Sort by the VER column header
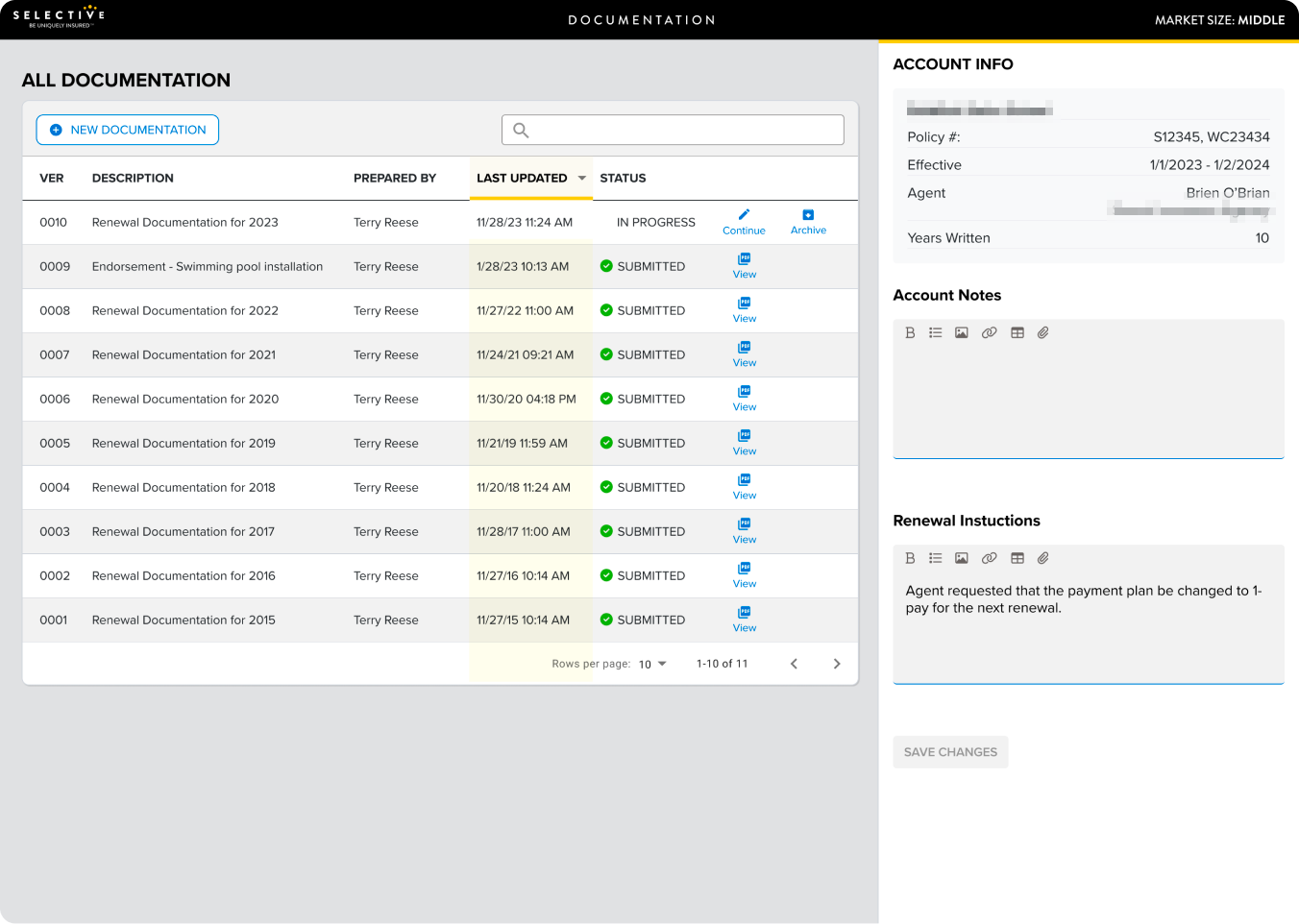Viewport: 1299px width, 924px height. (x=52, y=178)
